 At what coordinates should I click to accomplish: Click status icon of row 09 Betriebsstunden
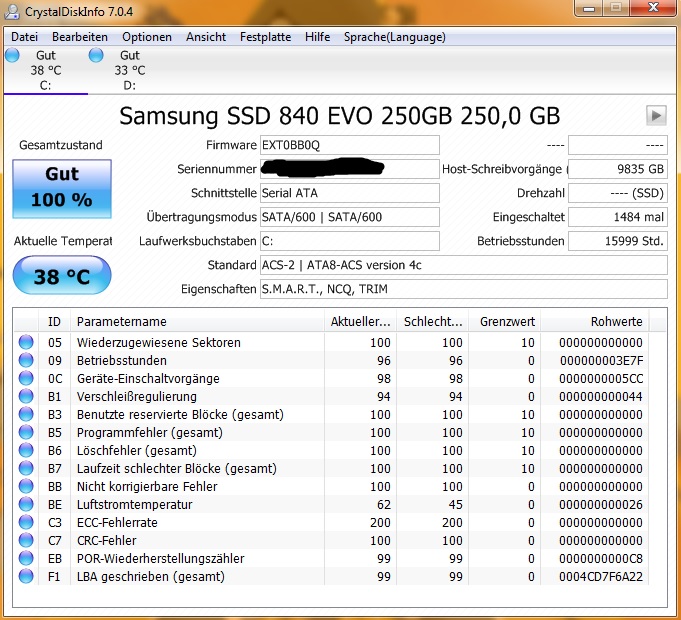(x=26, y=360)
